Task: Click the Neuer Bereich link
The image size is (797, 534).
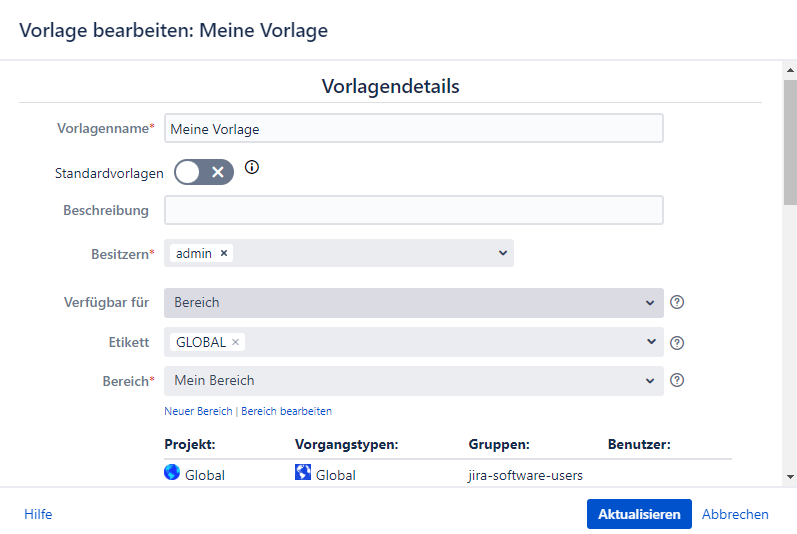Action: pos(198,411)
